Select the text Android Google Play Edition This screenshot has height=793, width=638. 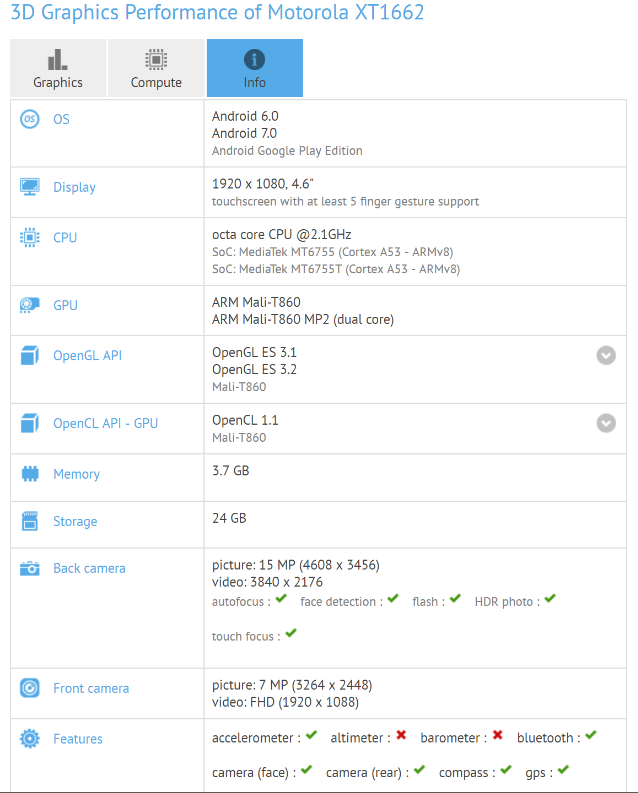click(x=287, y=151)
